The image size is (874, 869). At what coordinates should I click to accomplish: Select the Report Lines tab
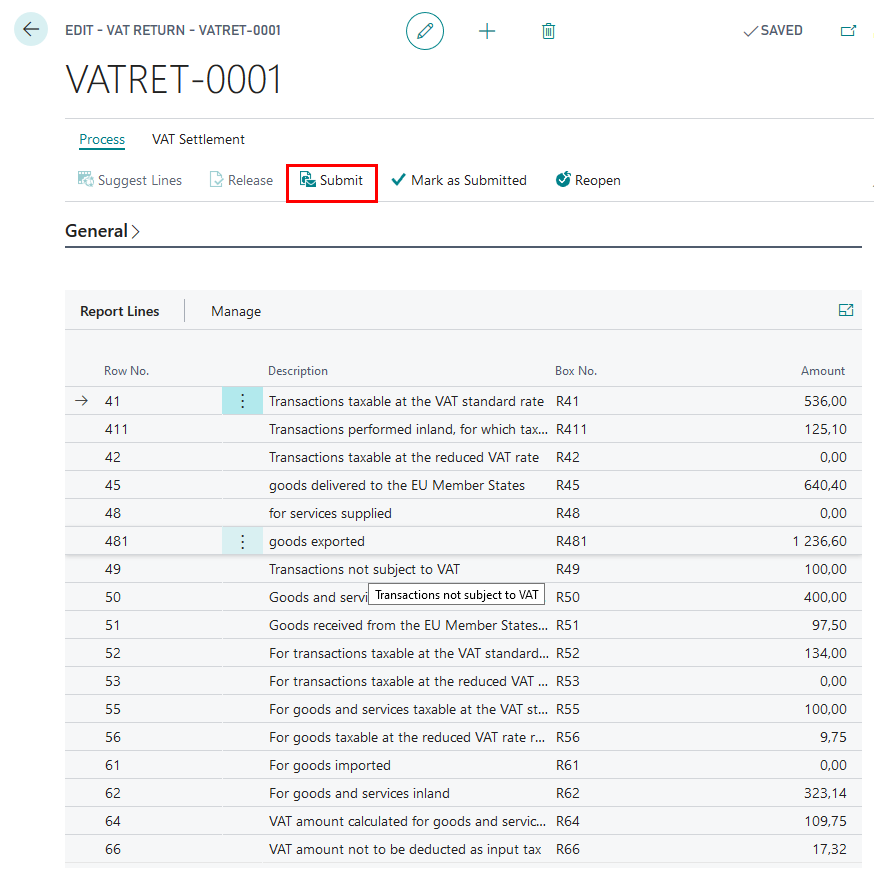120,311
